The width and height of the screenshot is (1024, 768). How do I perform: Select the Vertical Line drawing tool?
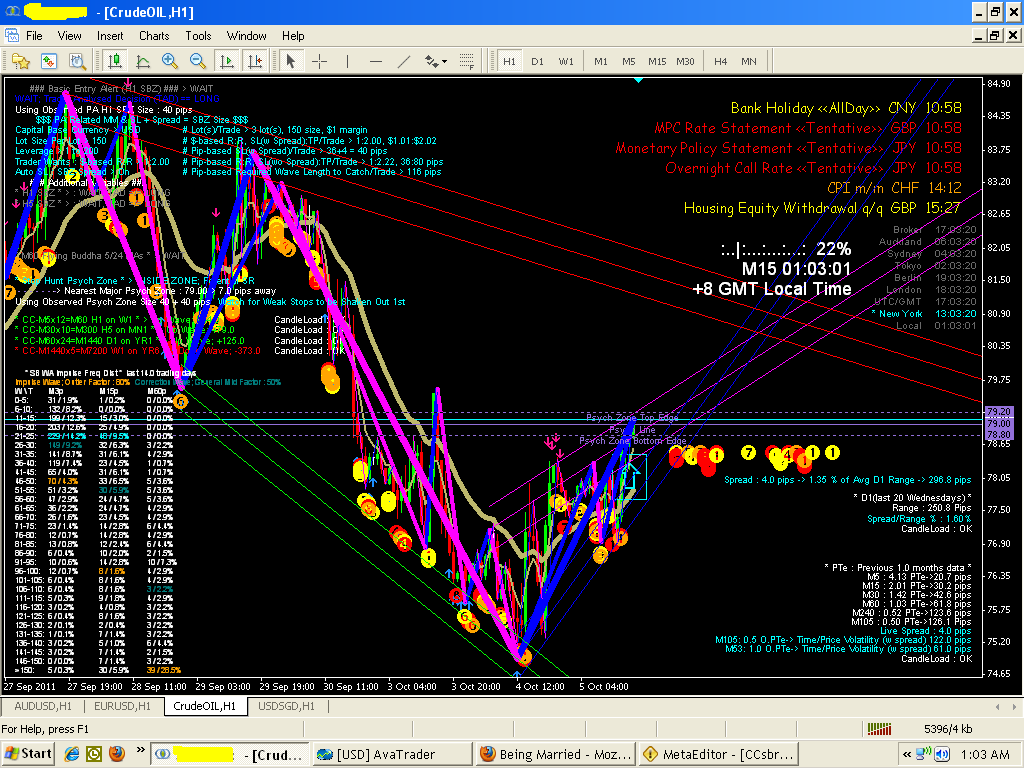tap(347, 61)
